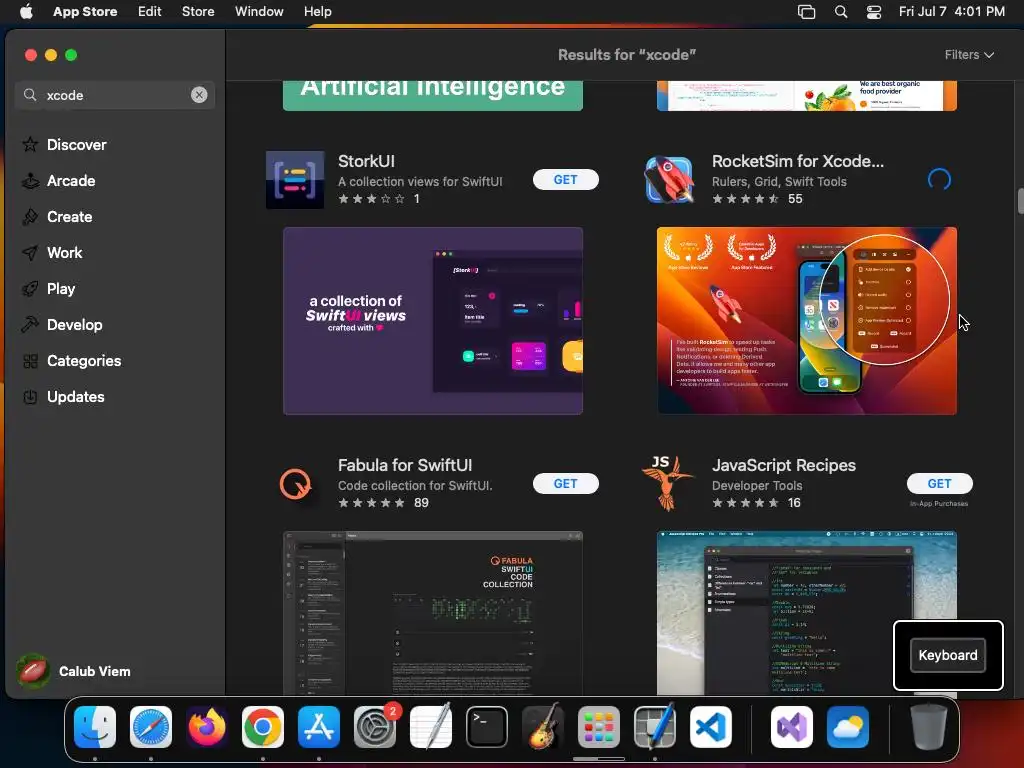Click the search field containing xcode
This screenshot has width=1024, height=768.
tap(115, 95)
